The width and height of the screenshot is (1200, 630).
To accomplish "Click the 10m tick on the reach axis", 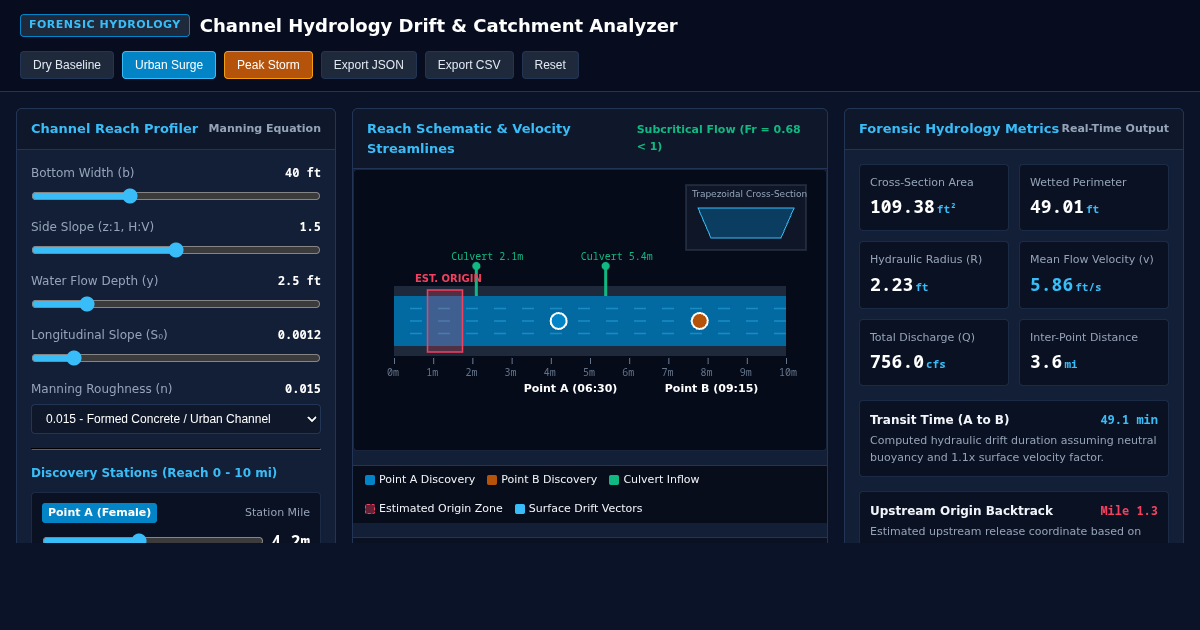I will pyautogui.click(x=788, y=372).
